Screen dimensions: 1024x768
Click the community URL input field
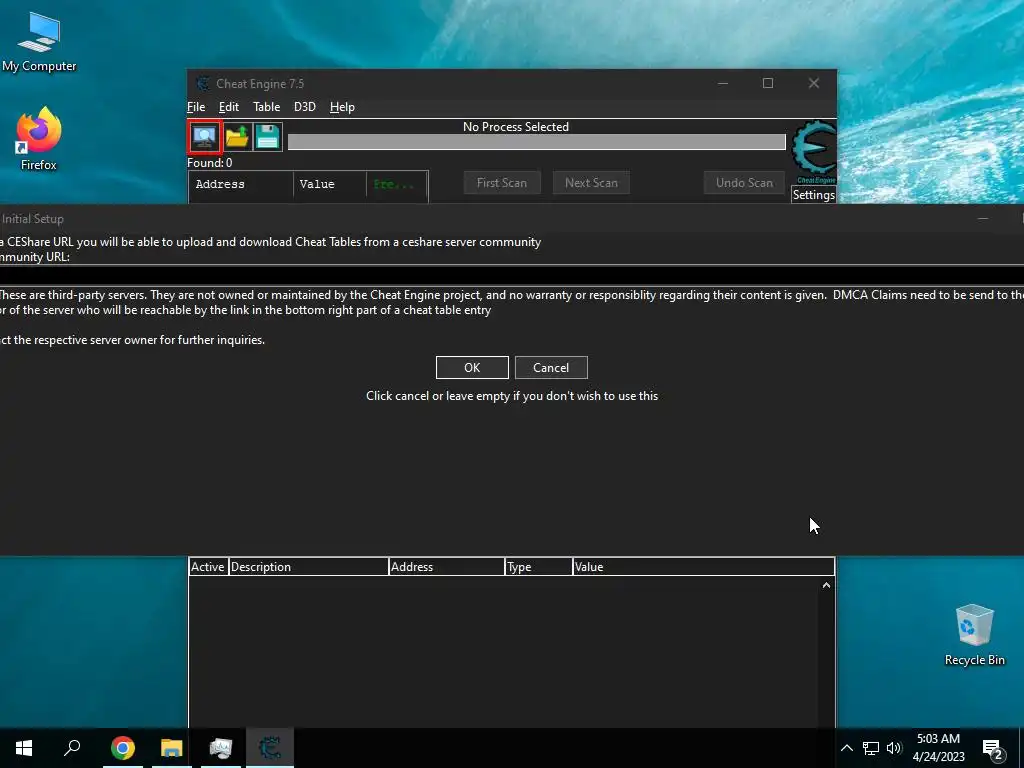point(512,274)
